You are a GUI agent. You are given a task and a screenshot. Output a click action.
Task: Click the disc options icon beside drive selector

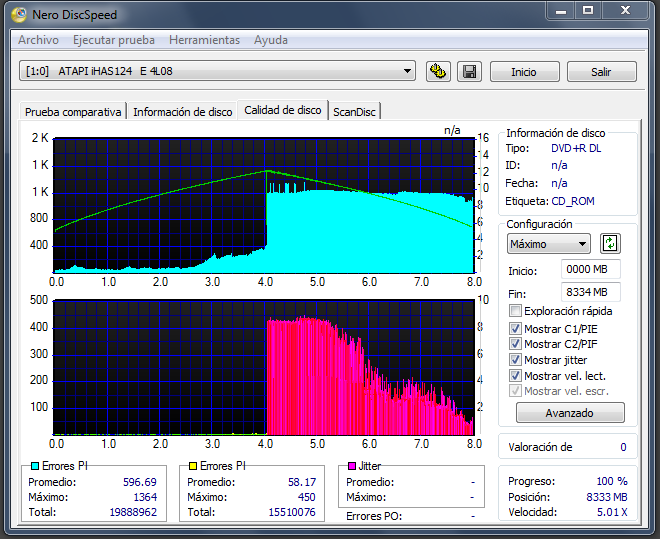click(x=437, y=72)
